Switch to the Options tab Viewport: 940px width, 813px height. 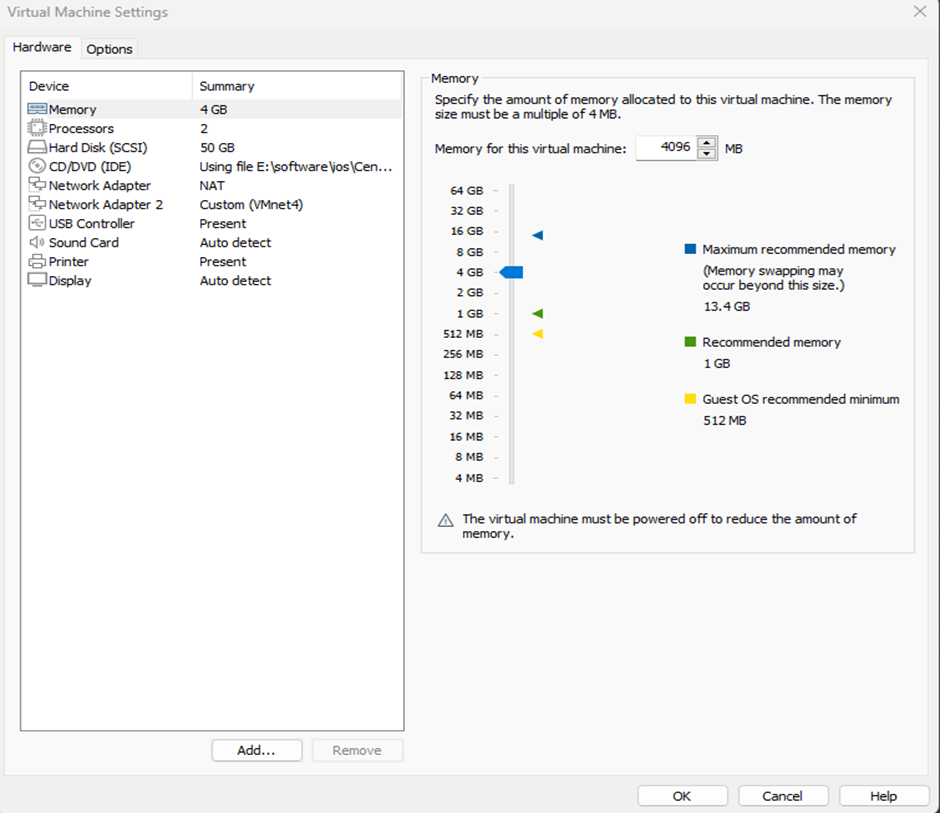tap(109, 49)
